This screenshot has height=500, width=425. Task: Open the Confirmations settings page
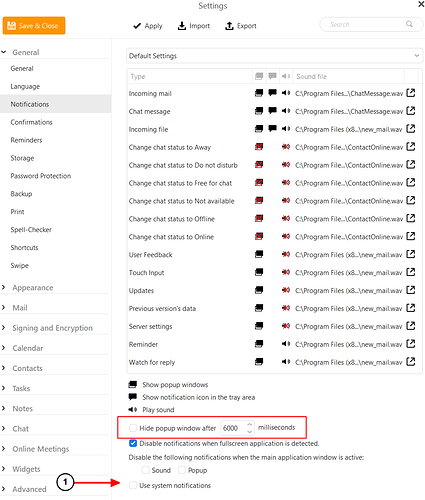[x=31, y=122]
